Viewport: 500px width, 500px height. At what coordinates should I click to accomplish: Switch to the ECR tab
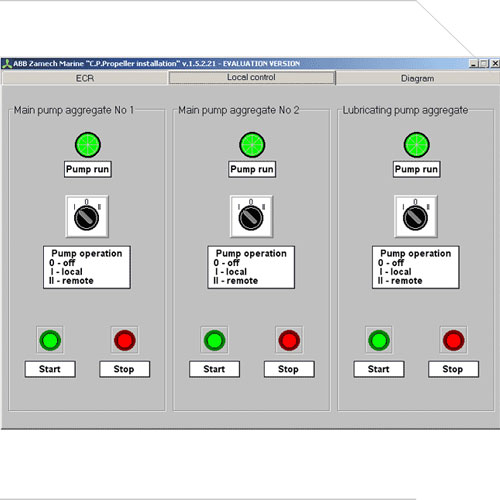(85, 78)
